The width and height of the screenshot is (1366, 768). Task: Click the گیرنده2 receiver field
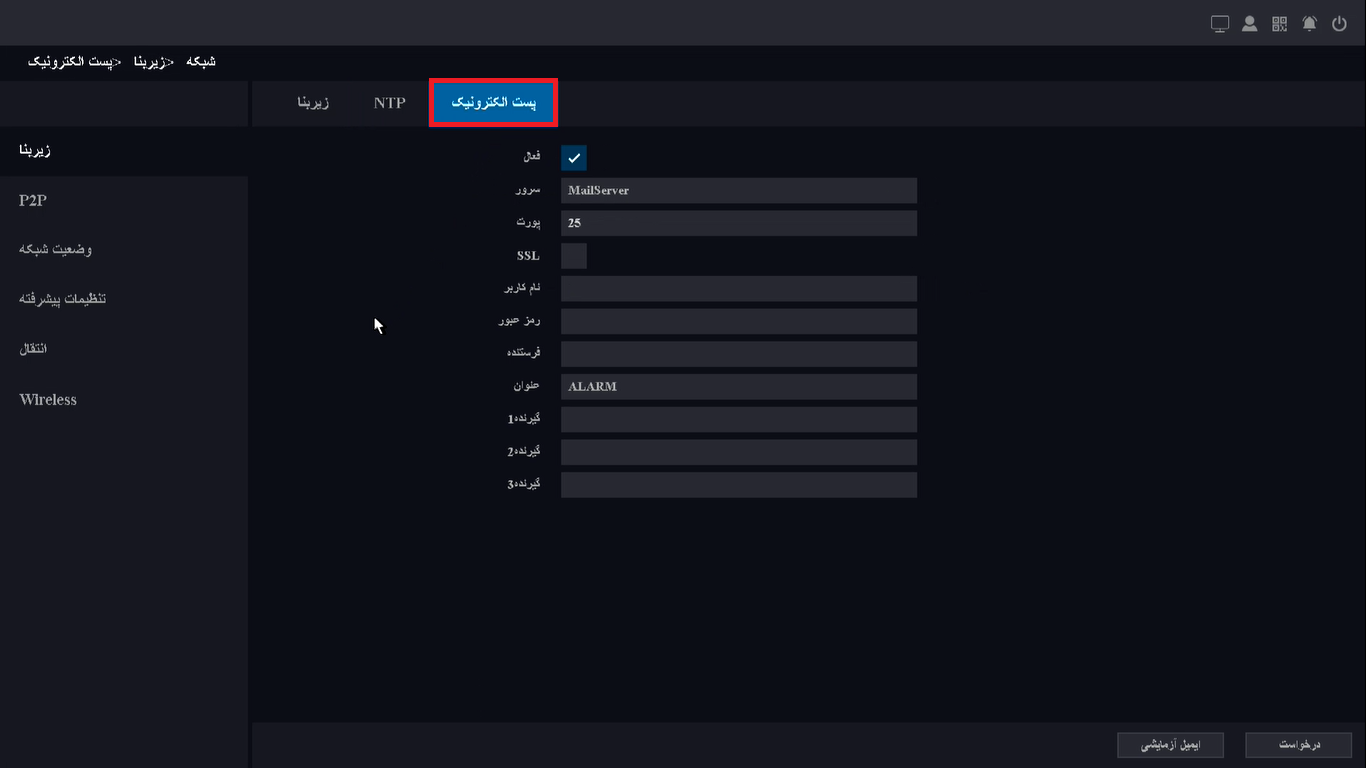pyautogui.click(x=739, y=452)
